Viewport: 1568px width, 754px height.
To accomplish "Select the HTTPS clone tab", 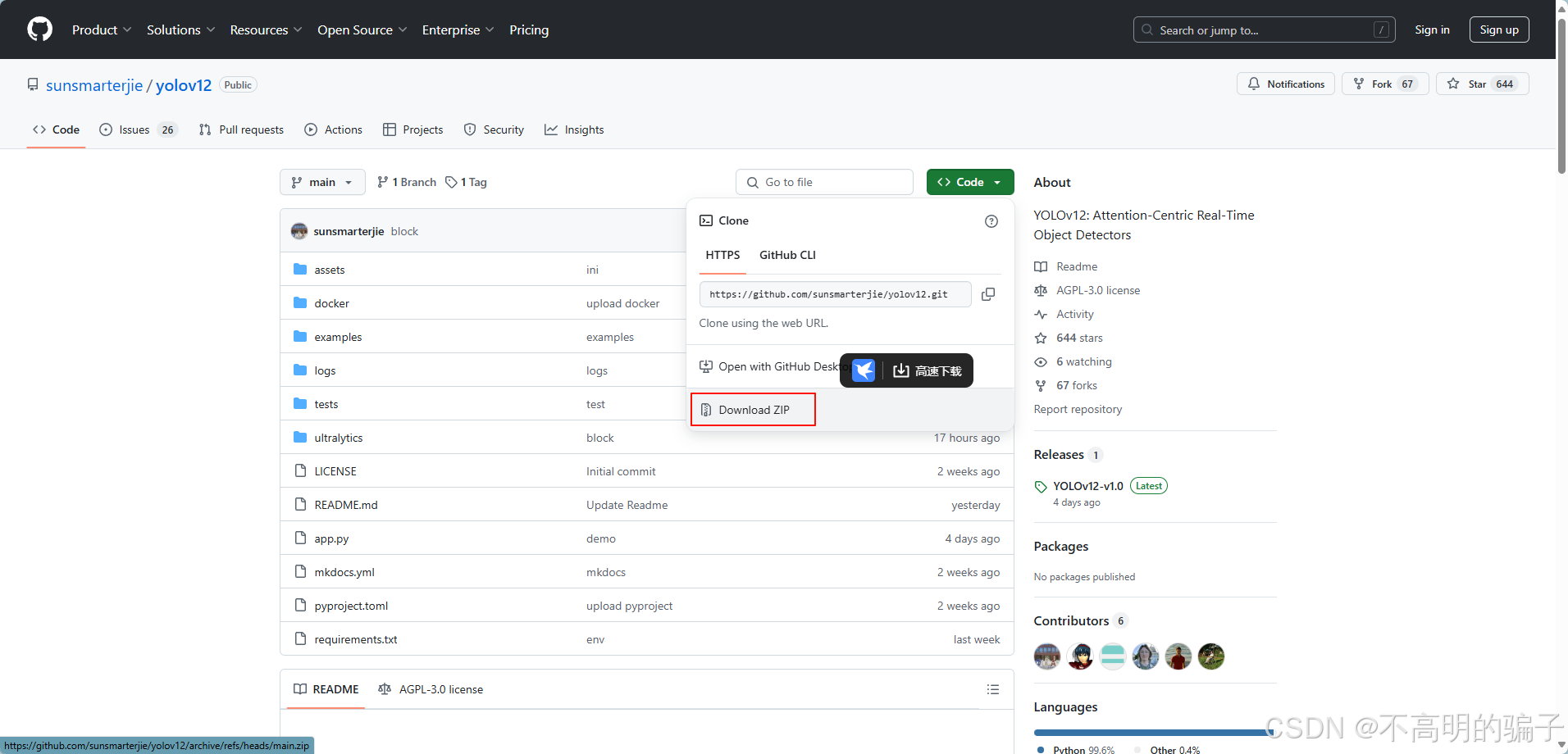I will [722, 255].
